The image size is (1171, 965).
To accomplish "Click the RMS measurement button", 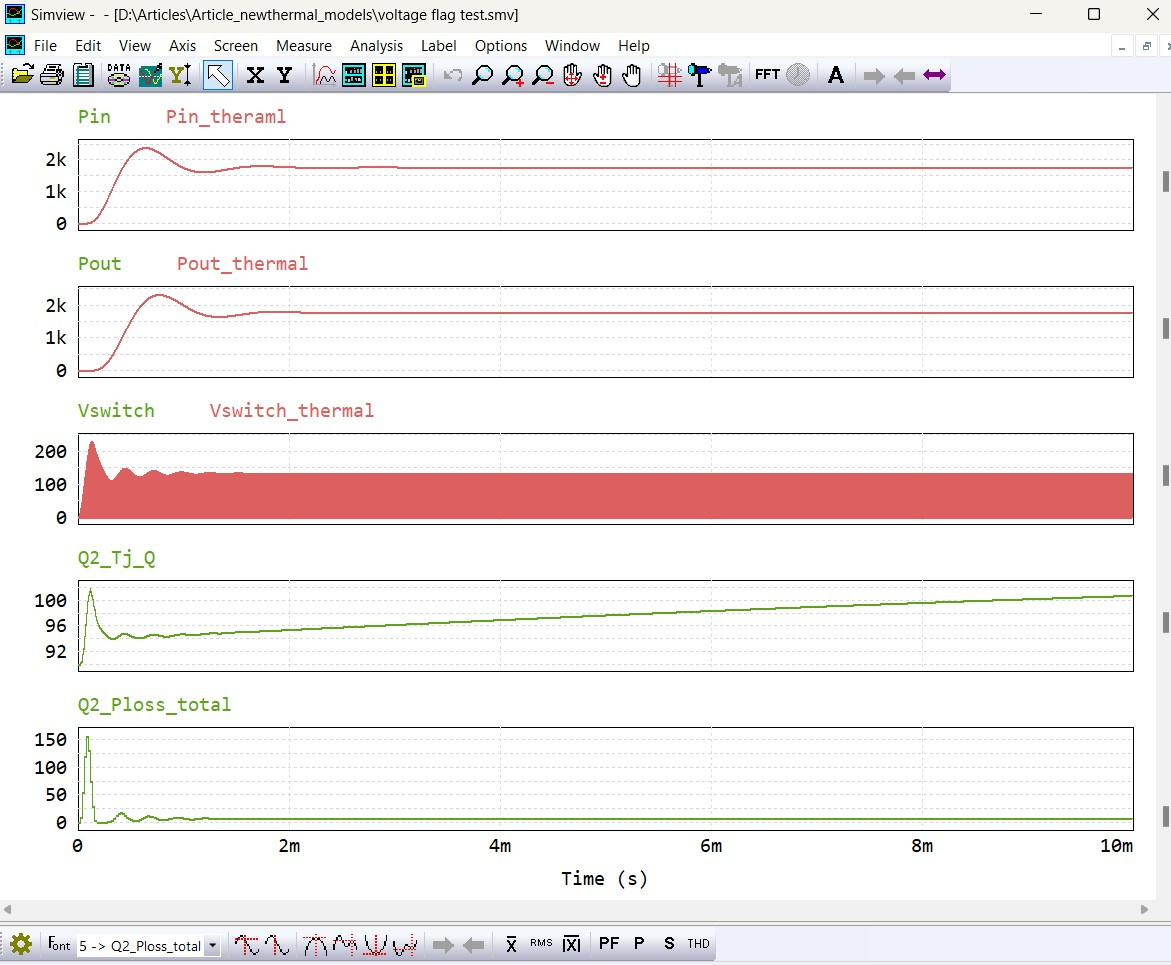I will (x=541, y=943).
